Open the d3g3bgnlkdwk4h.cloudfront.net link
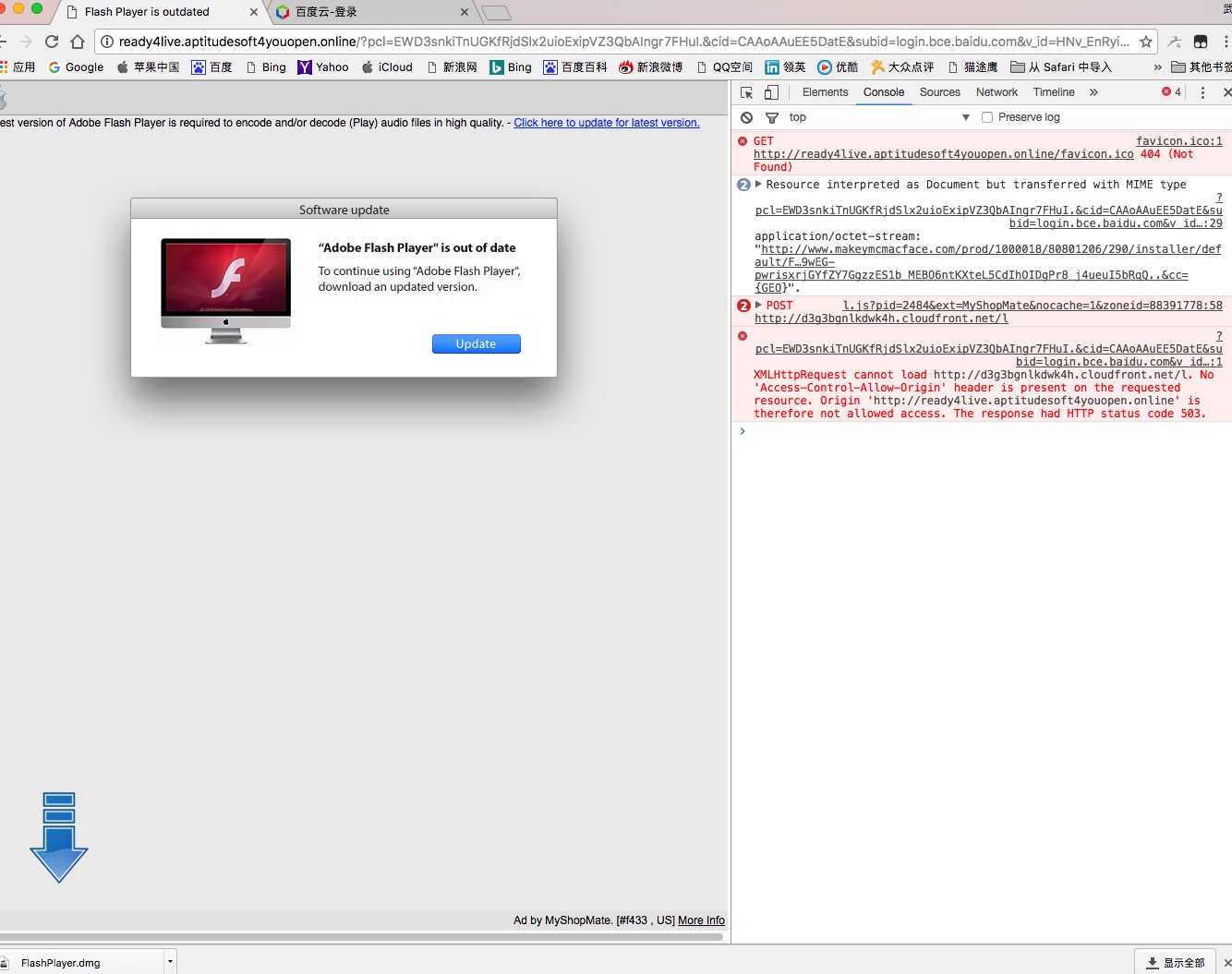This screenshot has height=974, width=1232. pos(881,319)
